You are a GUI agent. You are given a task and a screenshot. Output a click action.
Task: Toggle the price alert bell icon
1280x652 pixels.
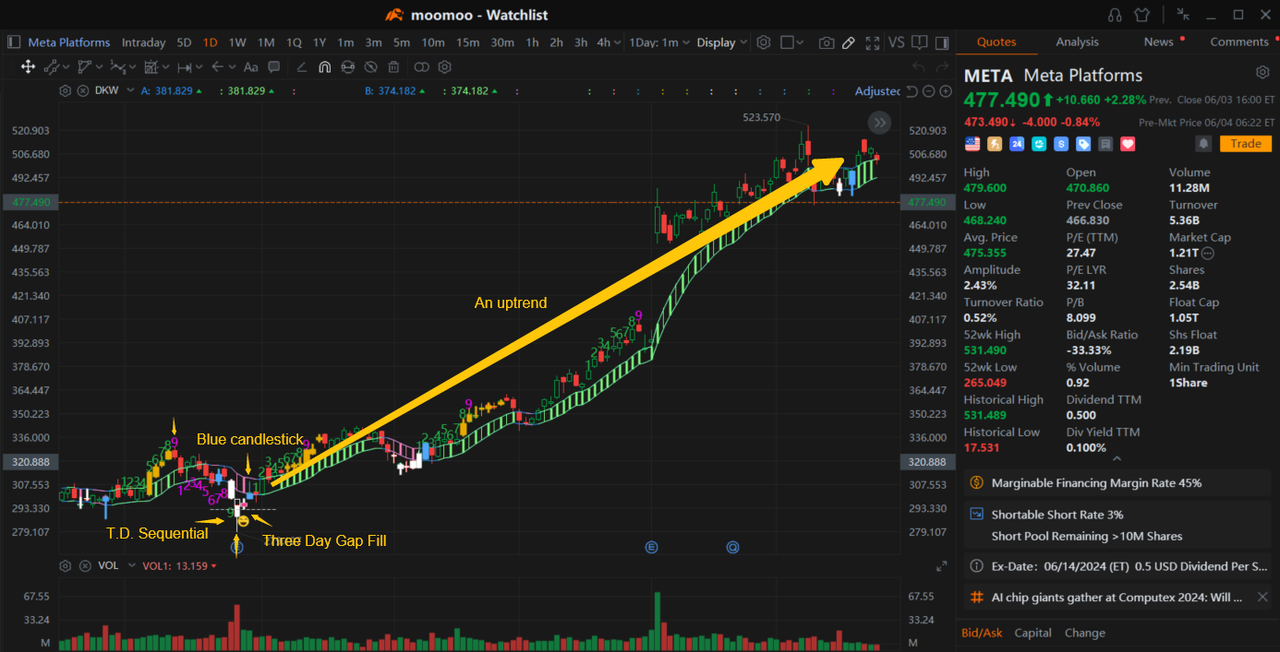pyautogui.click(x=1204, y=144)
